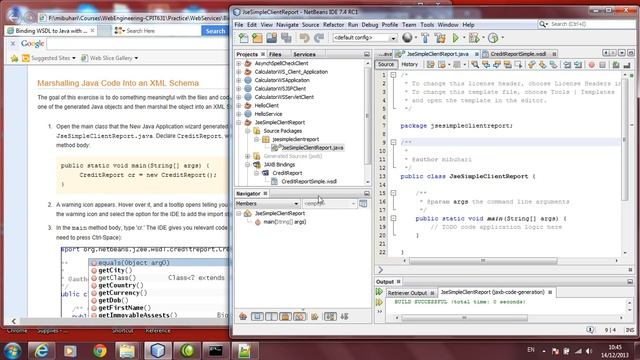This screenshot has height=360, width=640.
Task: Click the New File toolbar icon
Action: [x=244, y=38]
